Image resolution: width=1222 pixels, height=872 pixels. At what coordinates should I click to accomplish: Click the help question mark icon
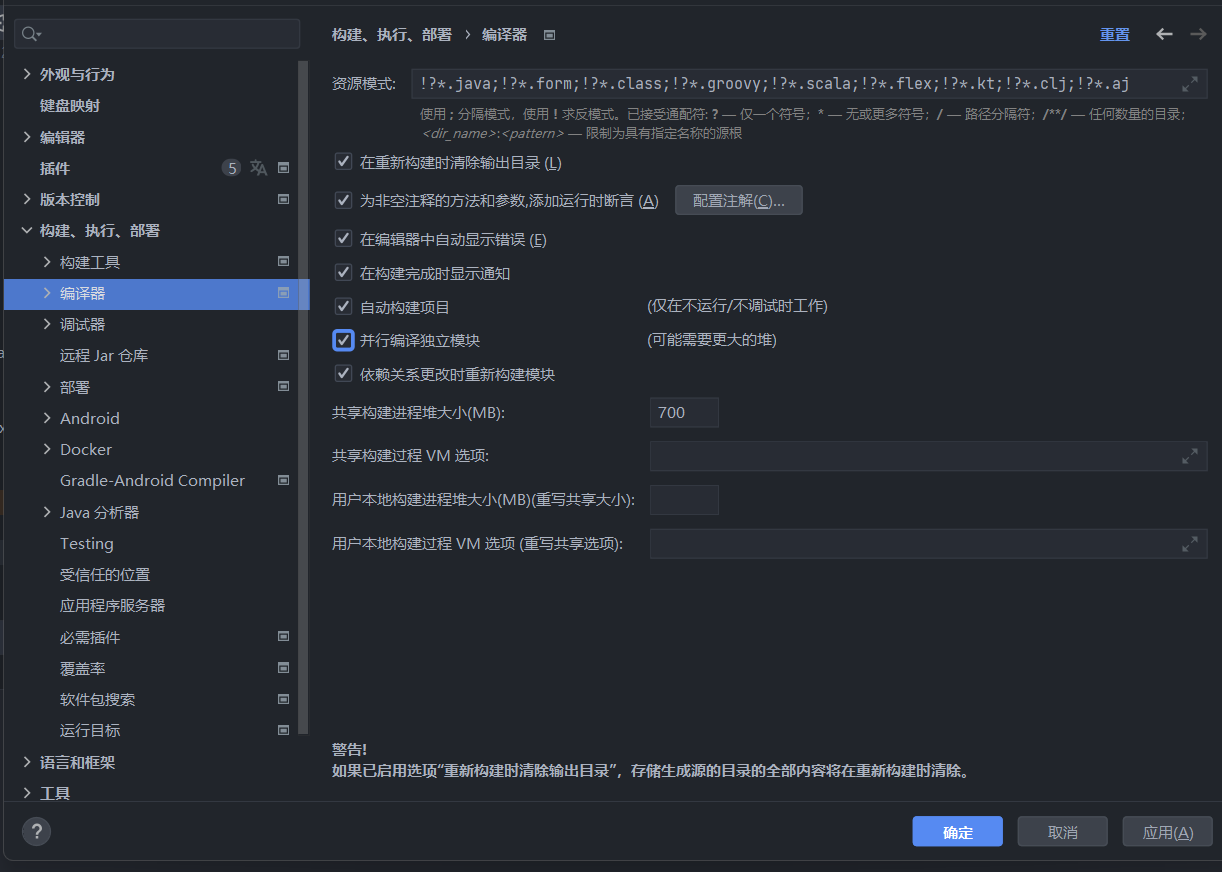36,831
